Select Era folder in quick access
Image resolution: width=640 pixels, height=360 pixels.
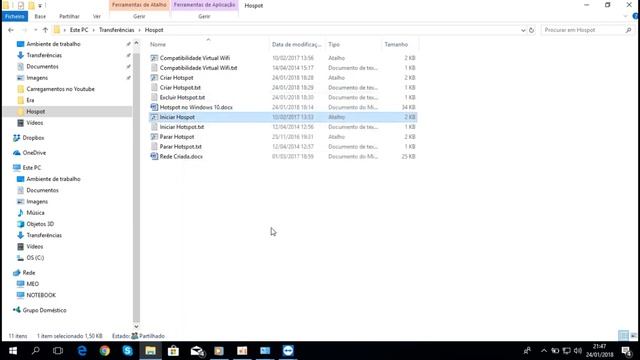pos(30,100)
